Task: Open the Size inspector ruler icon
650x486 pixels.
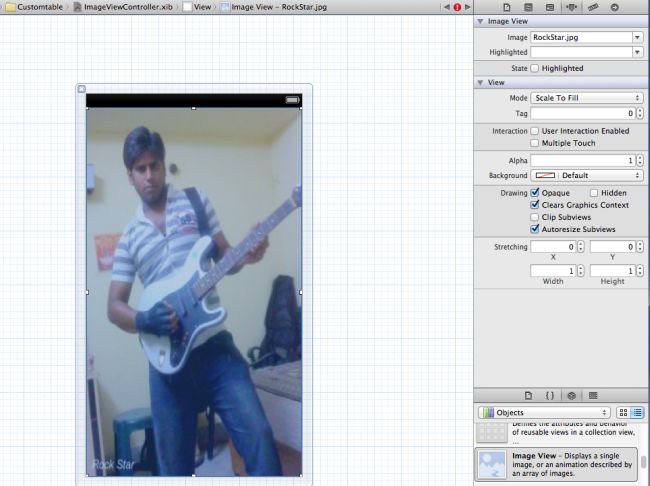Action: [x=593, y=7]
